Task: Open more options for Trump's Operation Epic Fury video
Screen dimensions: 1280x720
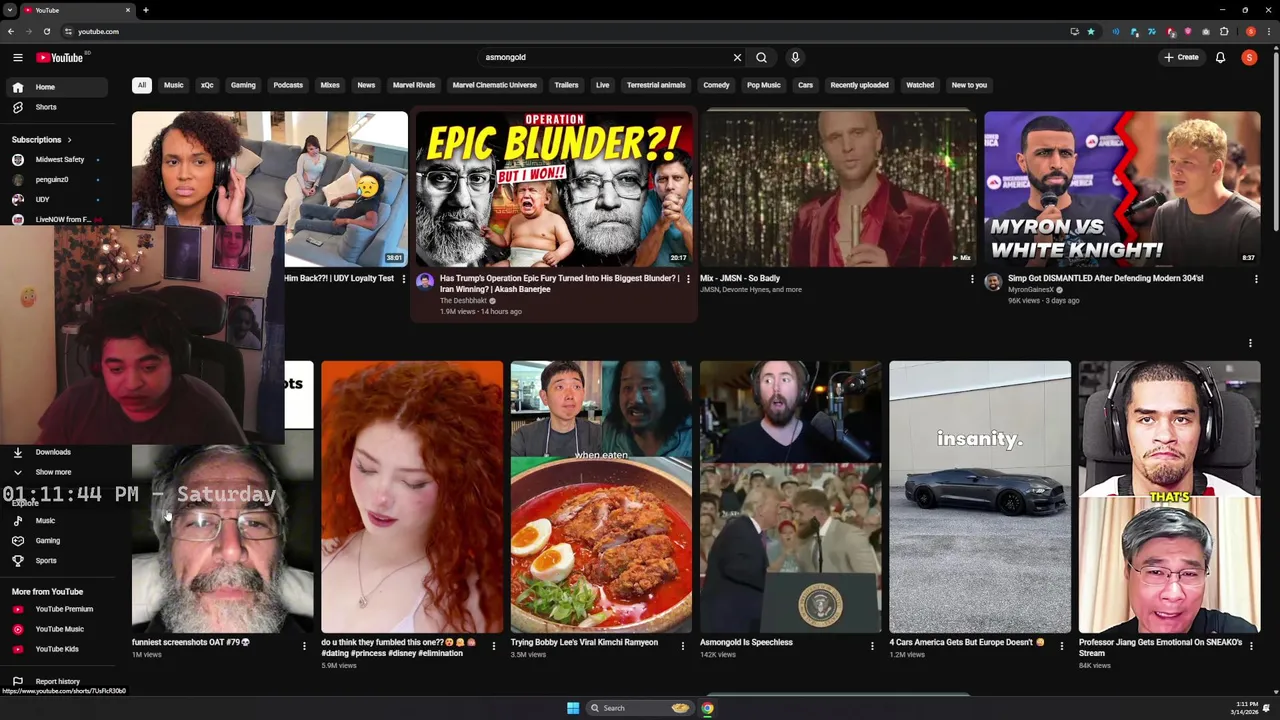Action: (x=688, y=279)
